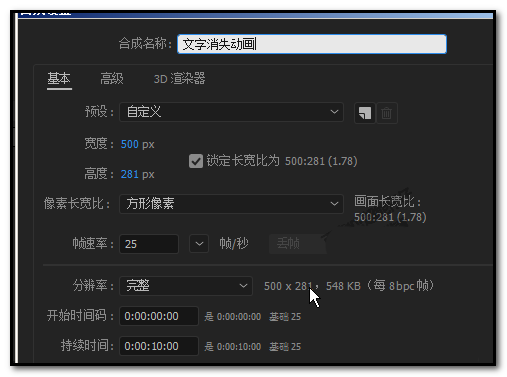
Task: Switch to the 高级 tab
Action: 112,79
